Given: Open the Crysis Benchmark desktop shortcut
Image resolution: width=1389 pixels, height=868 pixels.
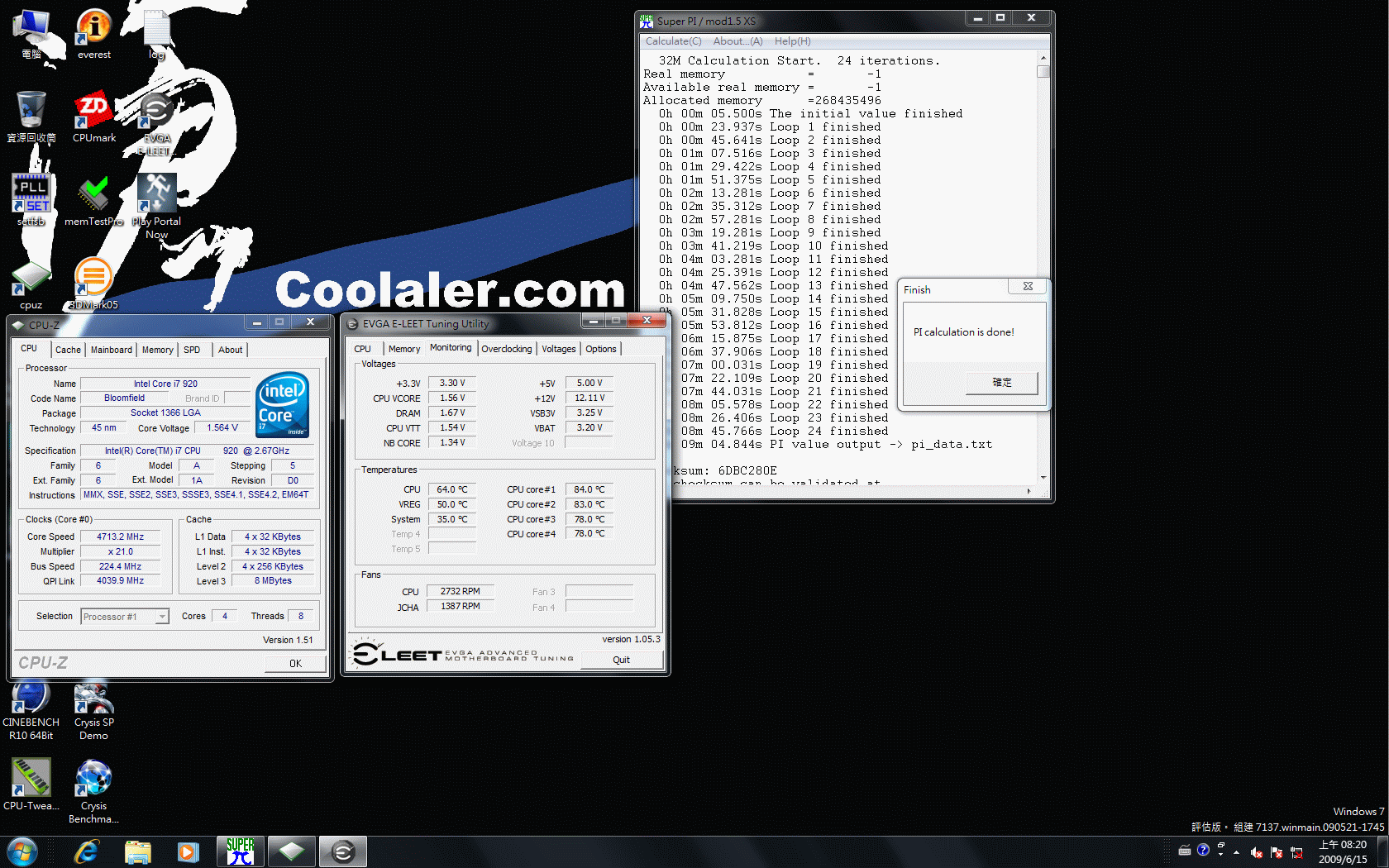Looking at the screenshot, I should pos(93,791).
